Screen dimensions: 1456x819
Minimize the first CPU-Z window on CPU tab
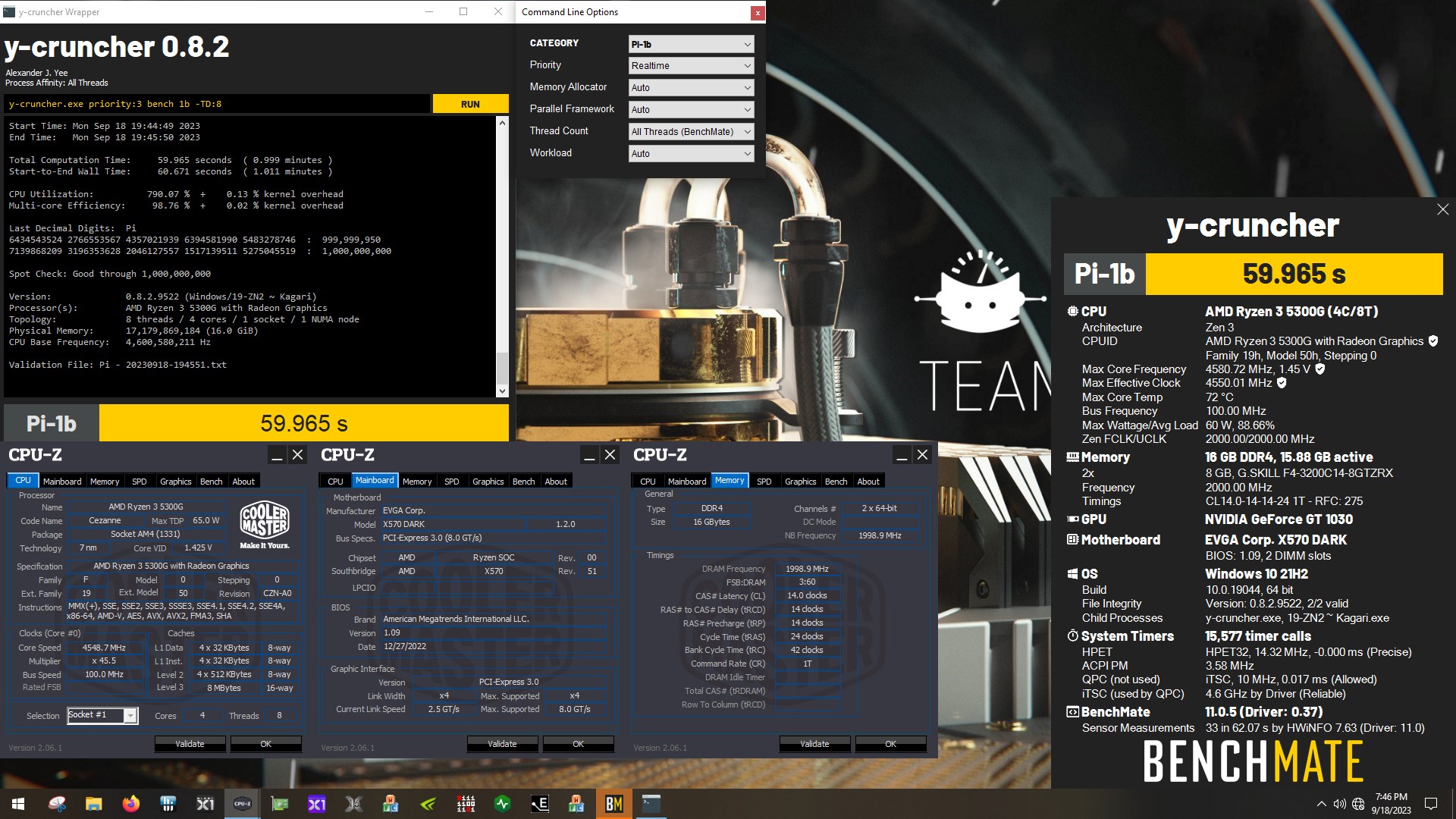click(277, 455)
